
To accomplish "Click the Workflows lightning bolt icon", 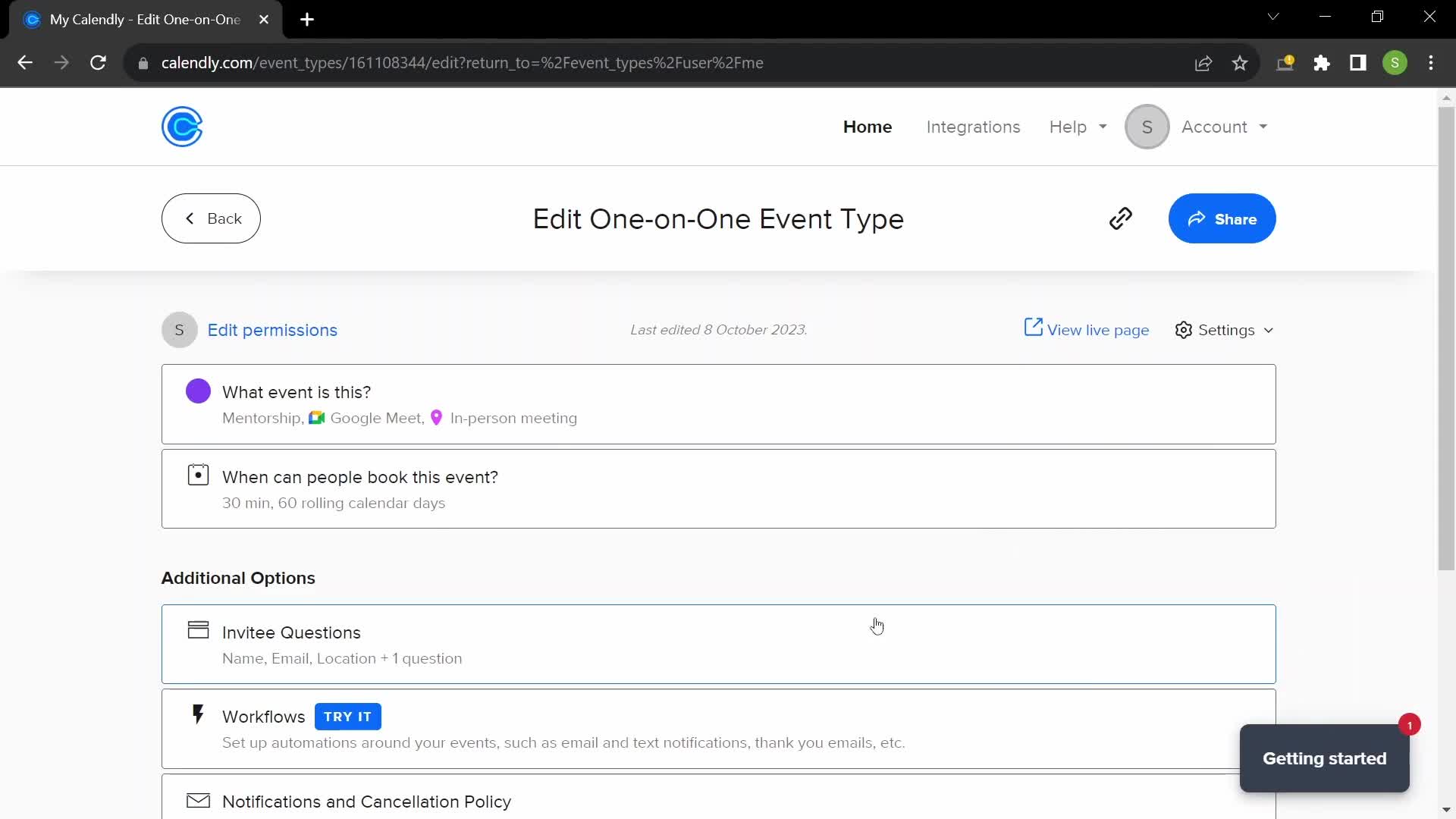I will point(198,716).
